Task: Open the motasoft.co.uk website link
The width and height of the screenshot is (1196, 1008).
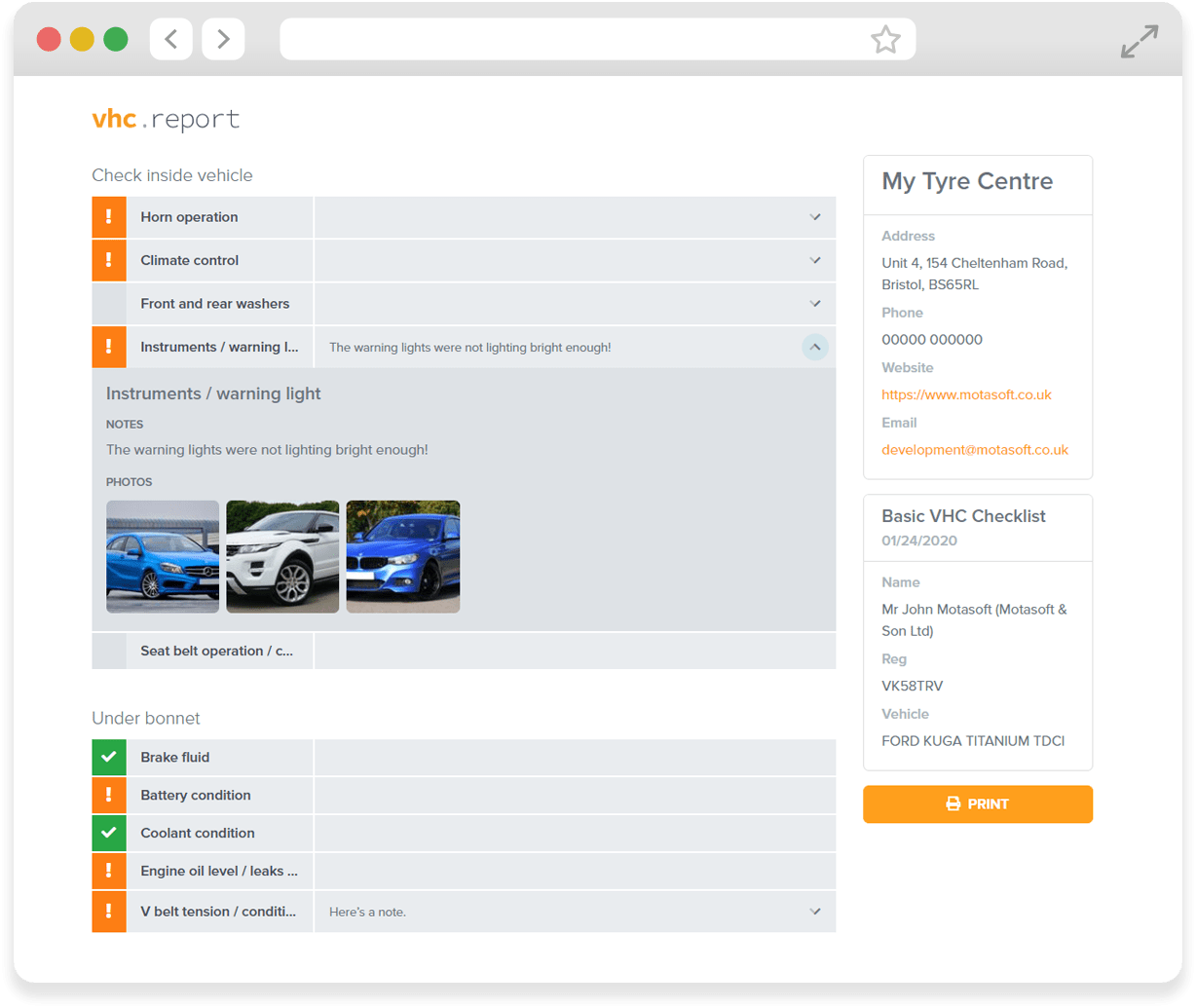Action: [x=966, y=394]
